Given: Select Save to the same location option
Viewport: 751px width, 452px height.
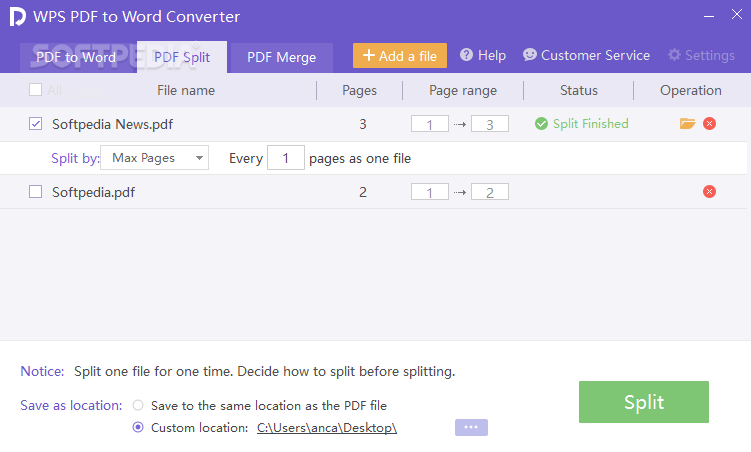Looking at the screenshot, I should [x=138, y=405].
